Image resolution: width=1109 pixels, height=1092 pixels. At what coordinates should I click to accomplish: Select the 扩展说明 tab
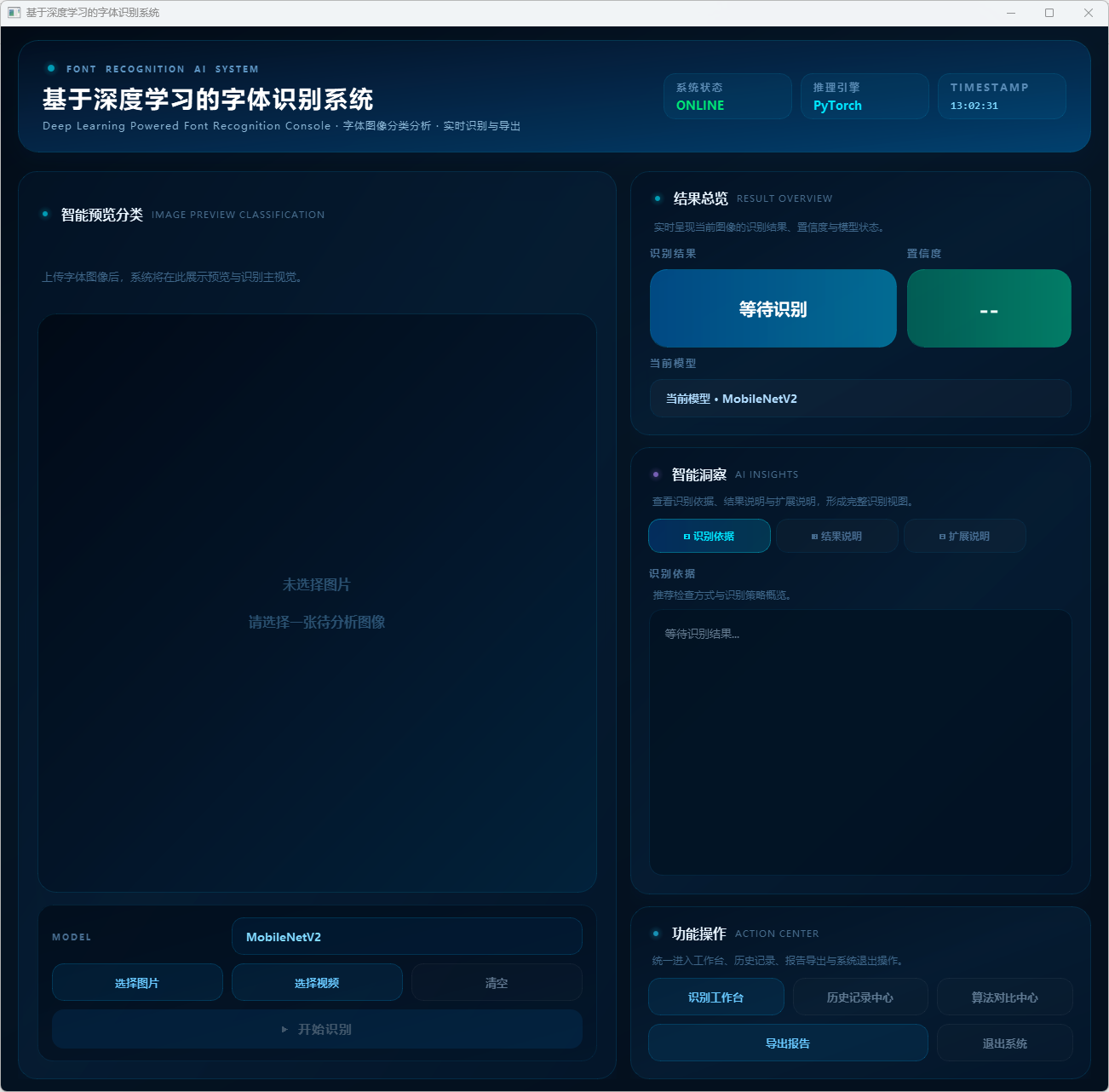pyautogui.click(x=964, y=536)
